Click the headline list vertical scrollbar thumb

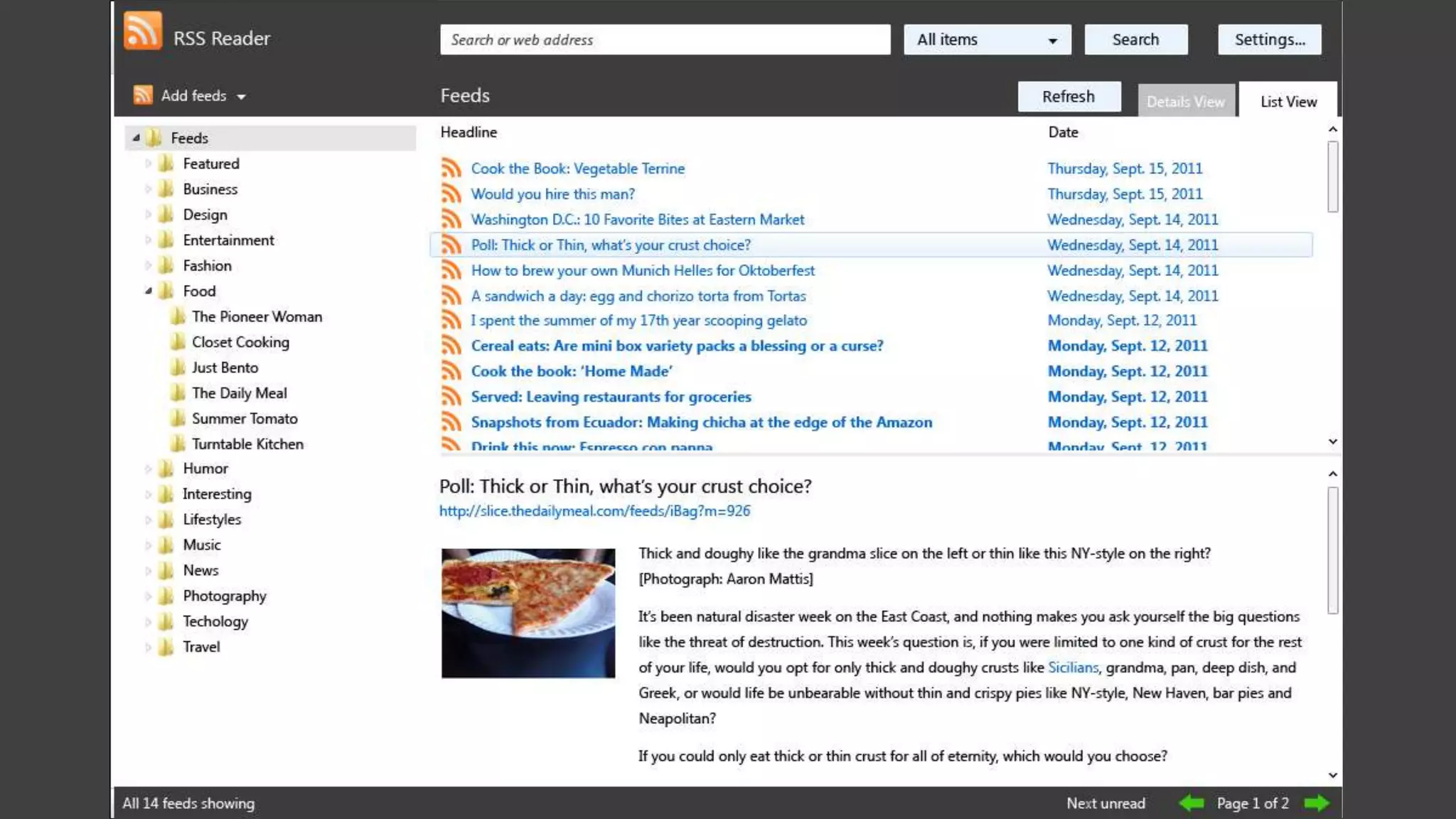pos(1332,176)
